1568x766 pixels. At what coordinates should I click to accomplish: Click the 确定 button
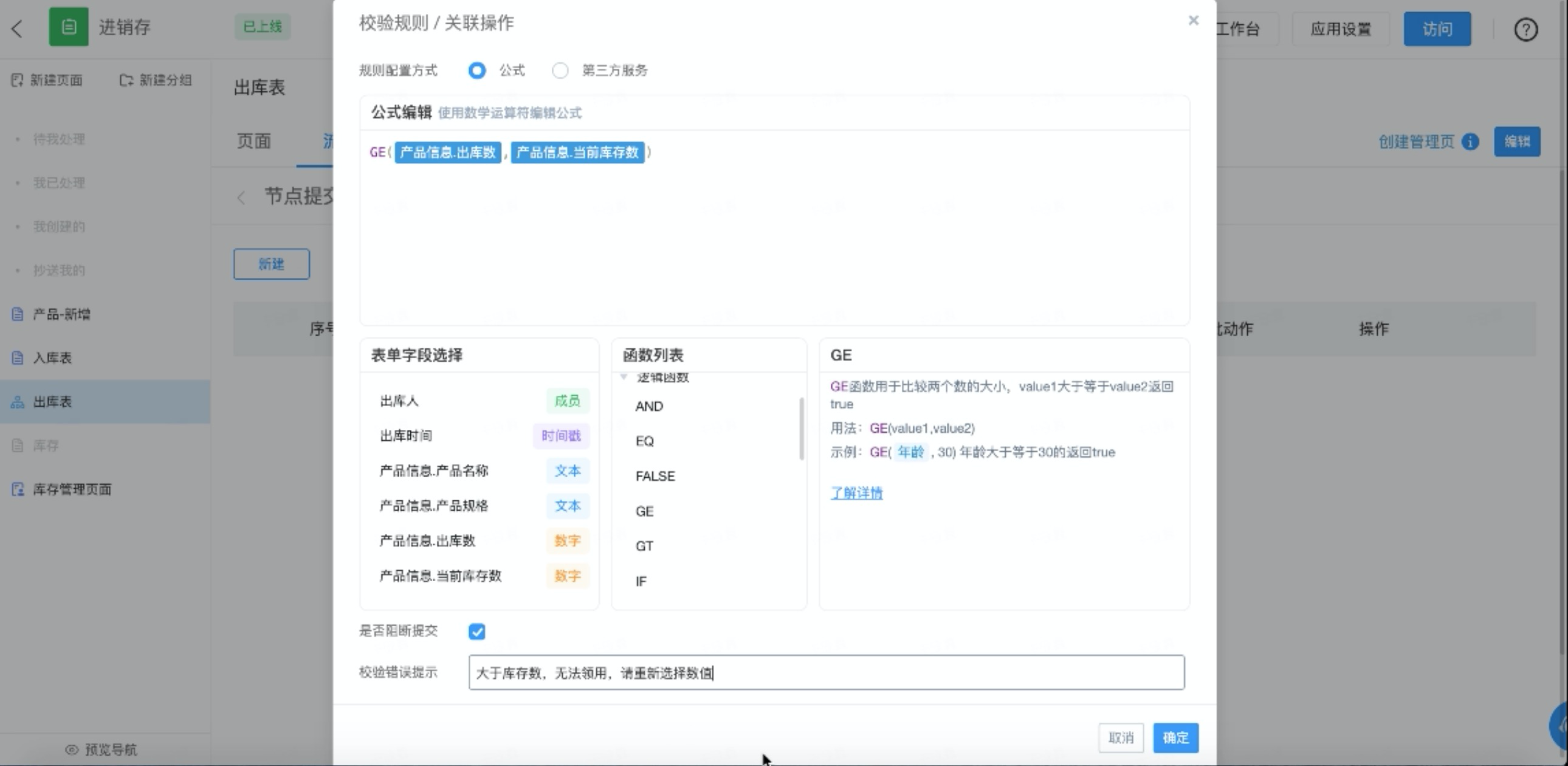point(1175,737)
